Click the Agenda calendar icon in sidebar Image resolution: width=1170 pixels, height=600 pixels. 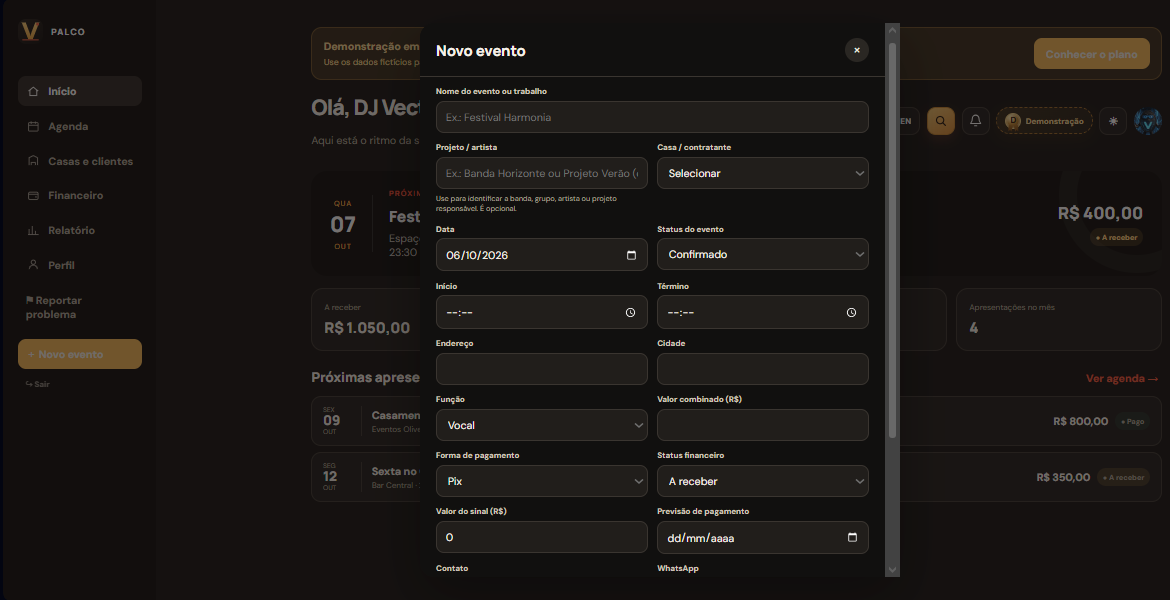[x=33, y=126]
